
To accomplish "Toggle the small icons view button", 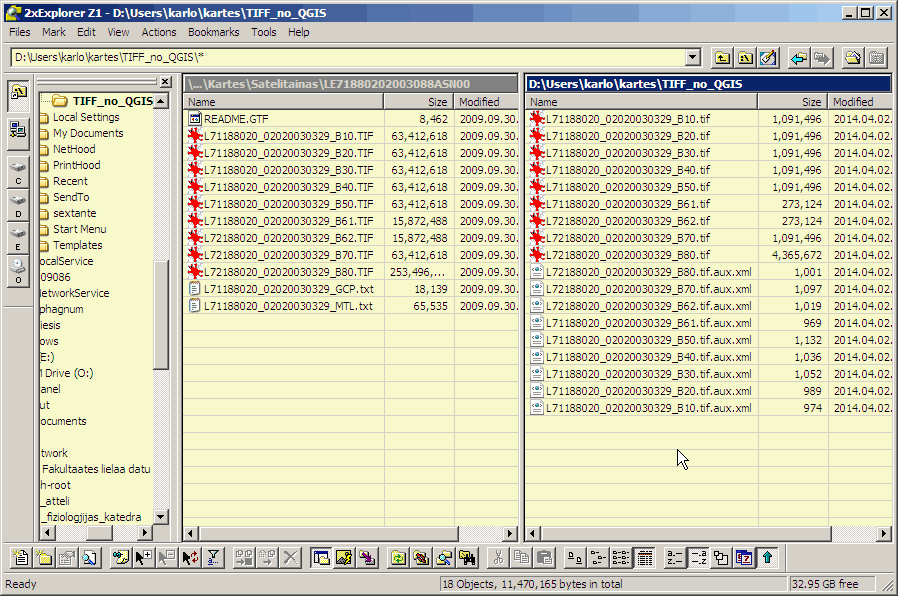I will [x=597, y=558].
